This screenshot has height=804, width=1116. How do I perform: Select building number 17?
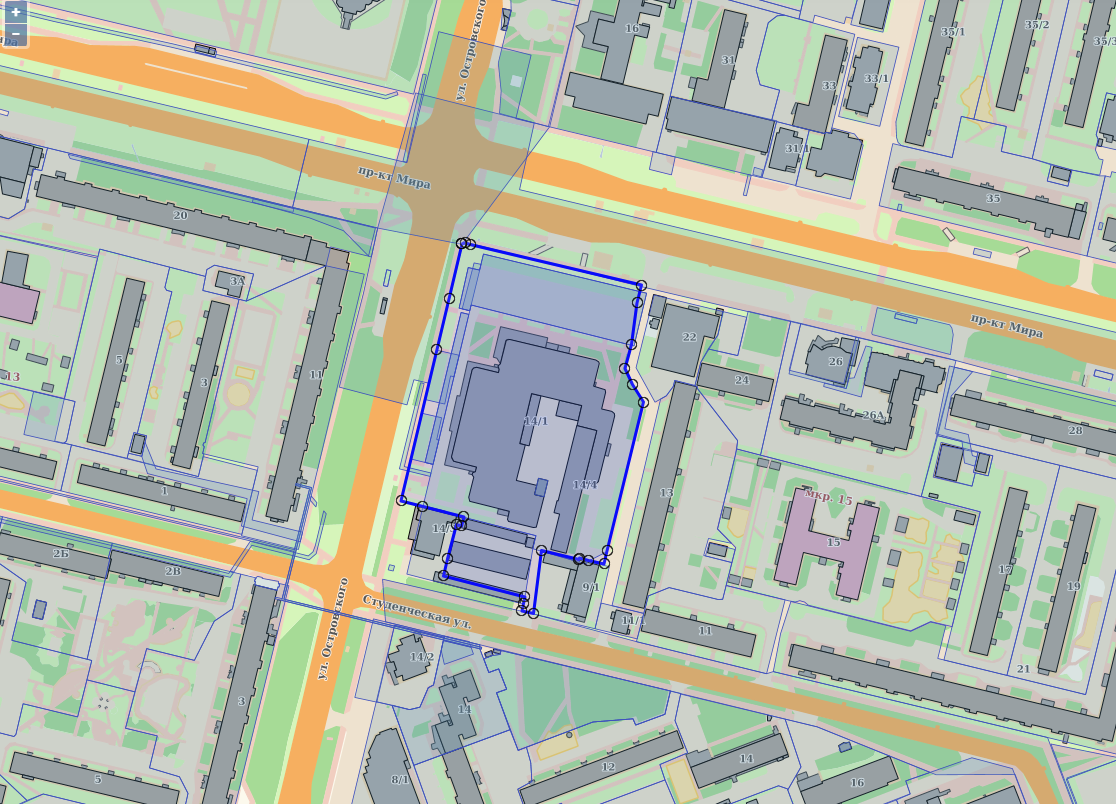tap(1004, 569)
